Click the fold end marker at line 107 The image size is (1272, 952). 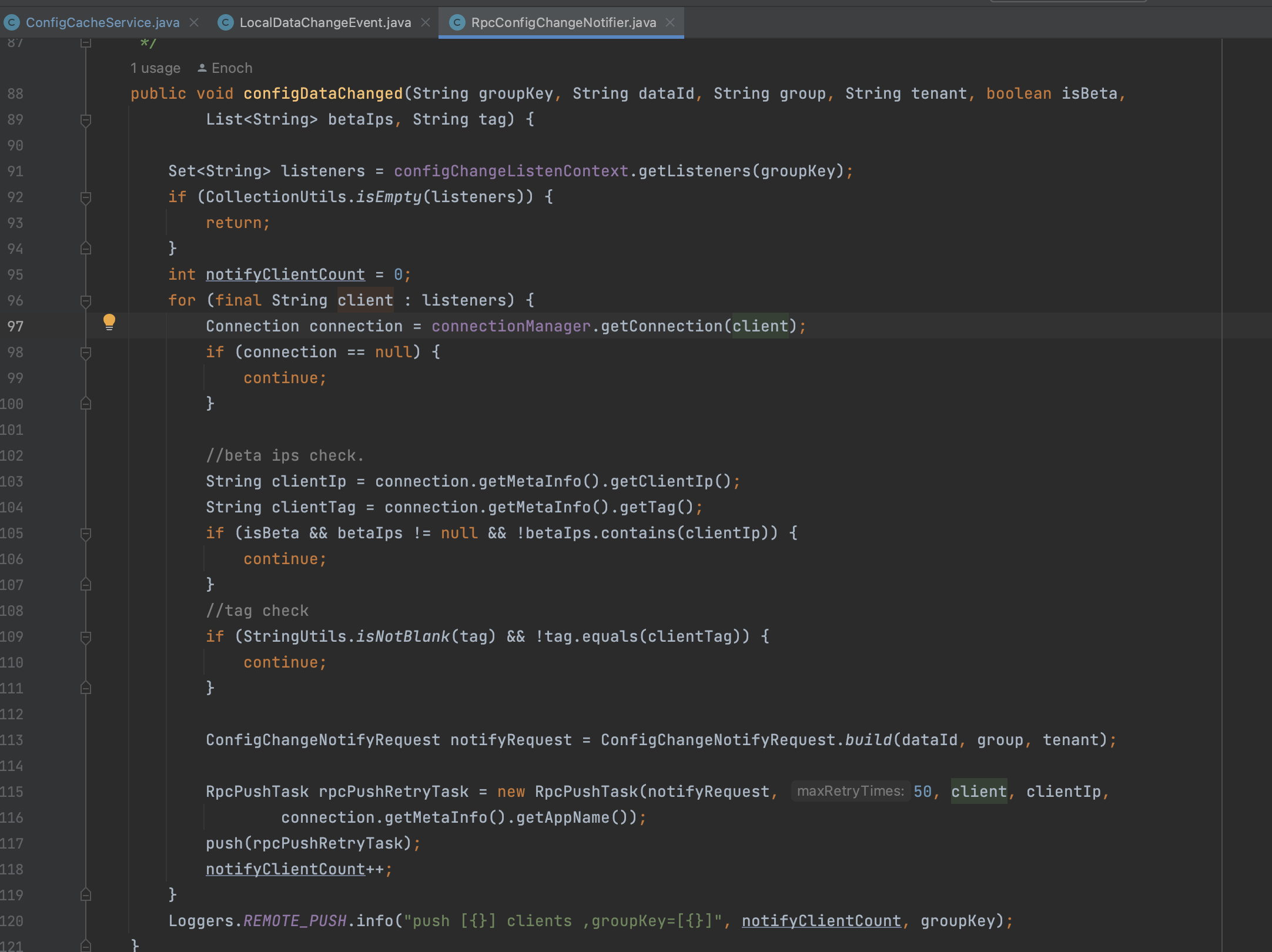(86, 585)
